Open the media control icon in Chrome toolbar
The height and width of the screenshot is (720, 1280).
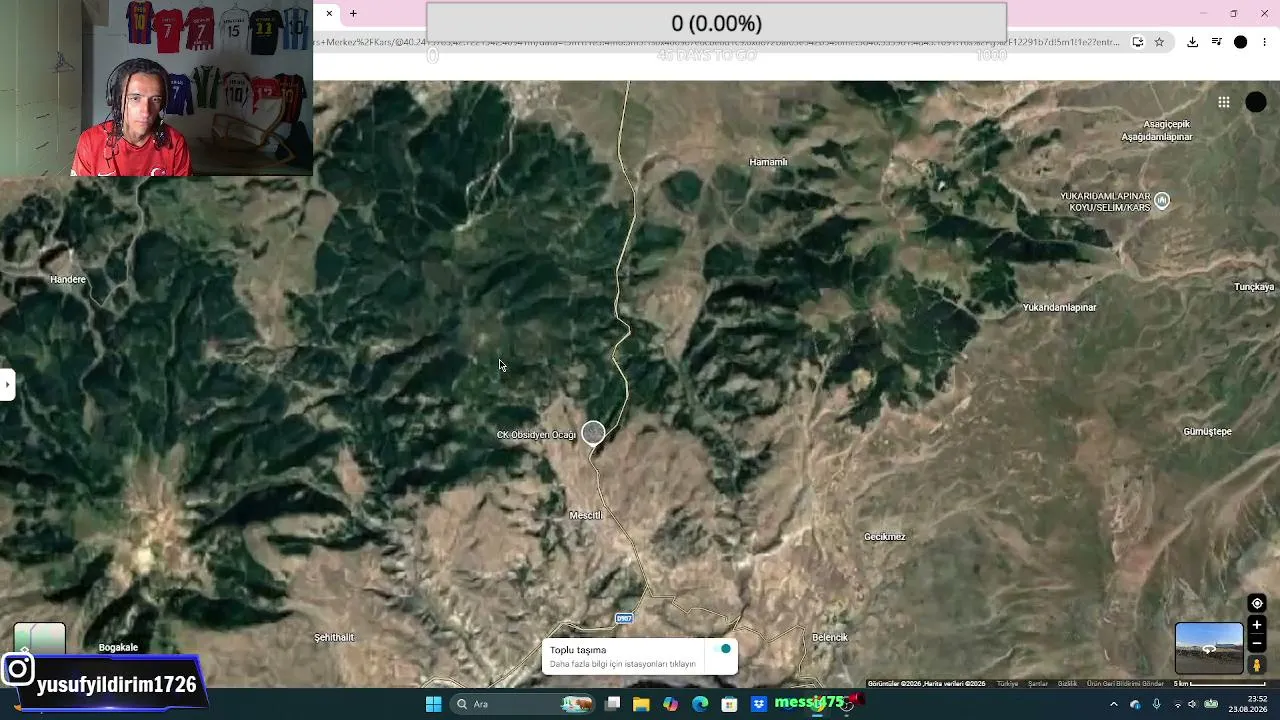point(1216,42)
